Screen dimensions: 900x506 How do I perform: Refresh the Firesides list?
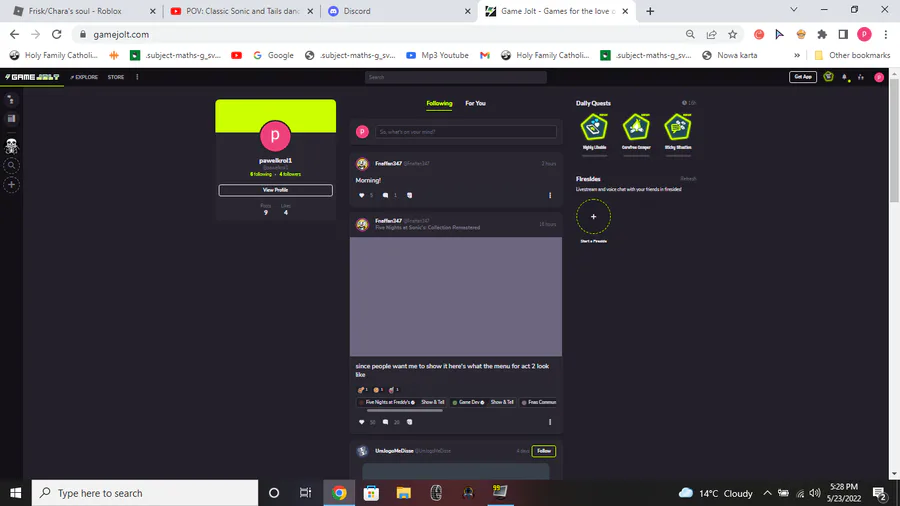click(x=688, y=179)
